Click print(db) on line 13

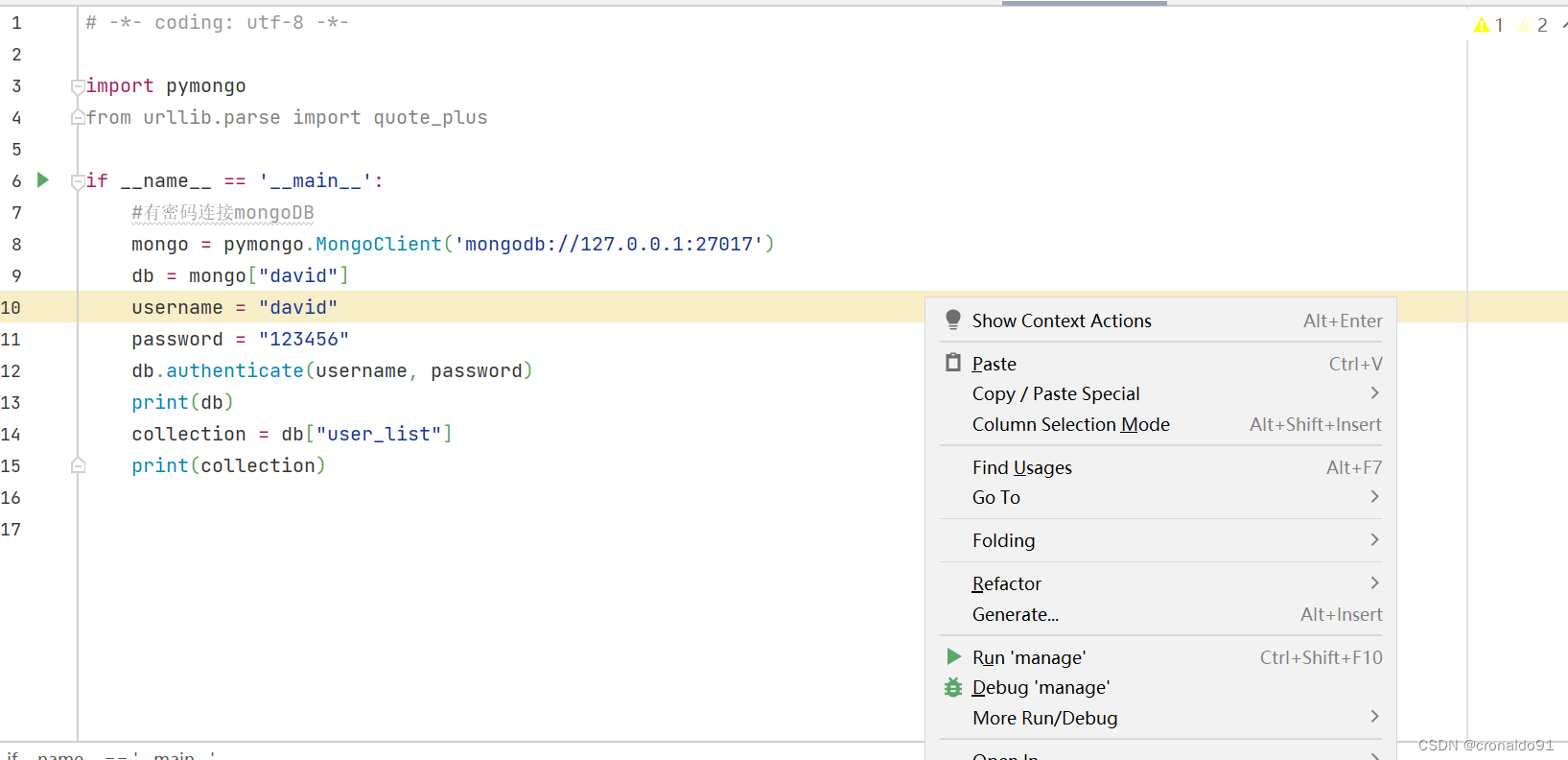[x=182, y=402]
